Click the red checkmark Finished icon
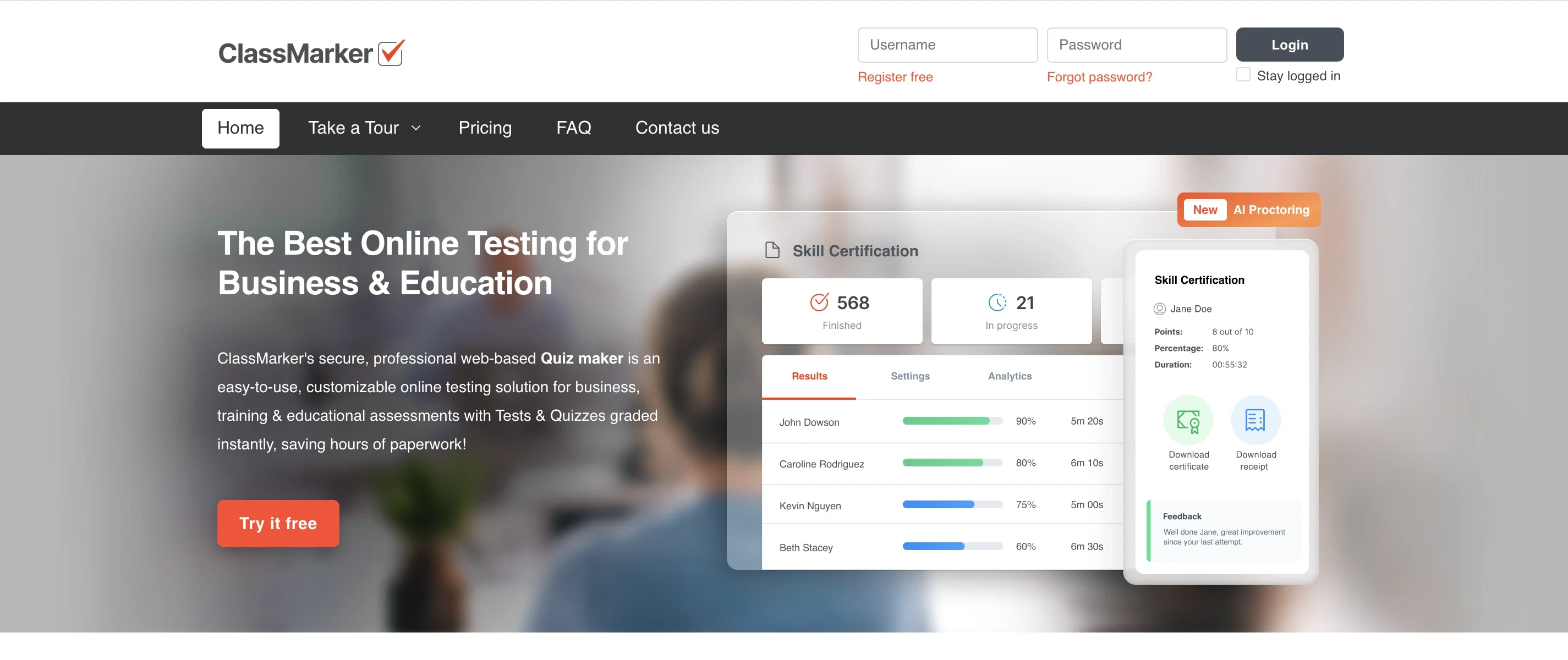The height and width of the screenshot is (660, 1568). coord(819,302)
